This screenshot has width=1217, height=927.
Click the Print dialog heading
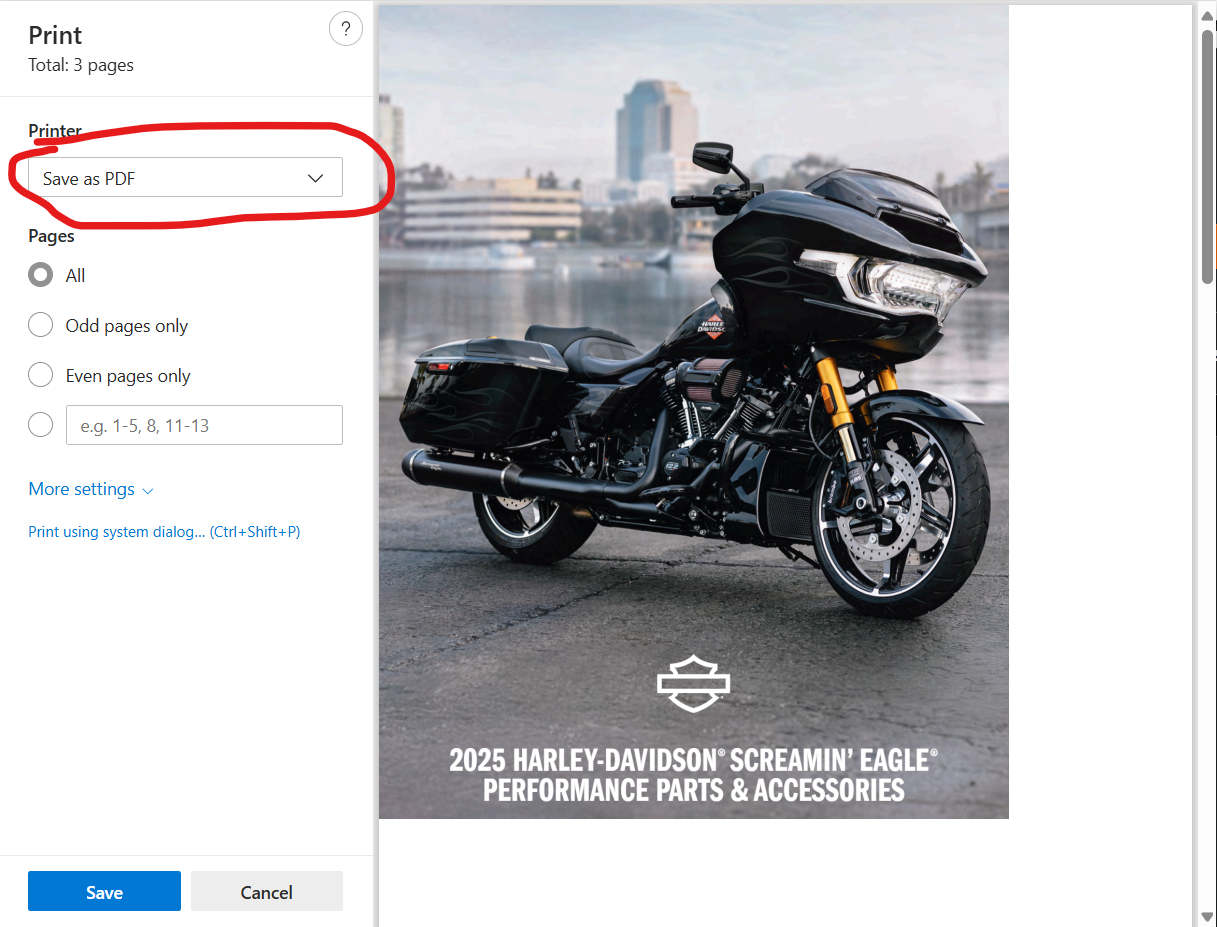click(55, 35)
